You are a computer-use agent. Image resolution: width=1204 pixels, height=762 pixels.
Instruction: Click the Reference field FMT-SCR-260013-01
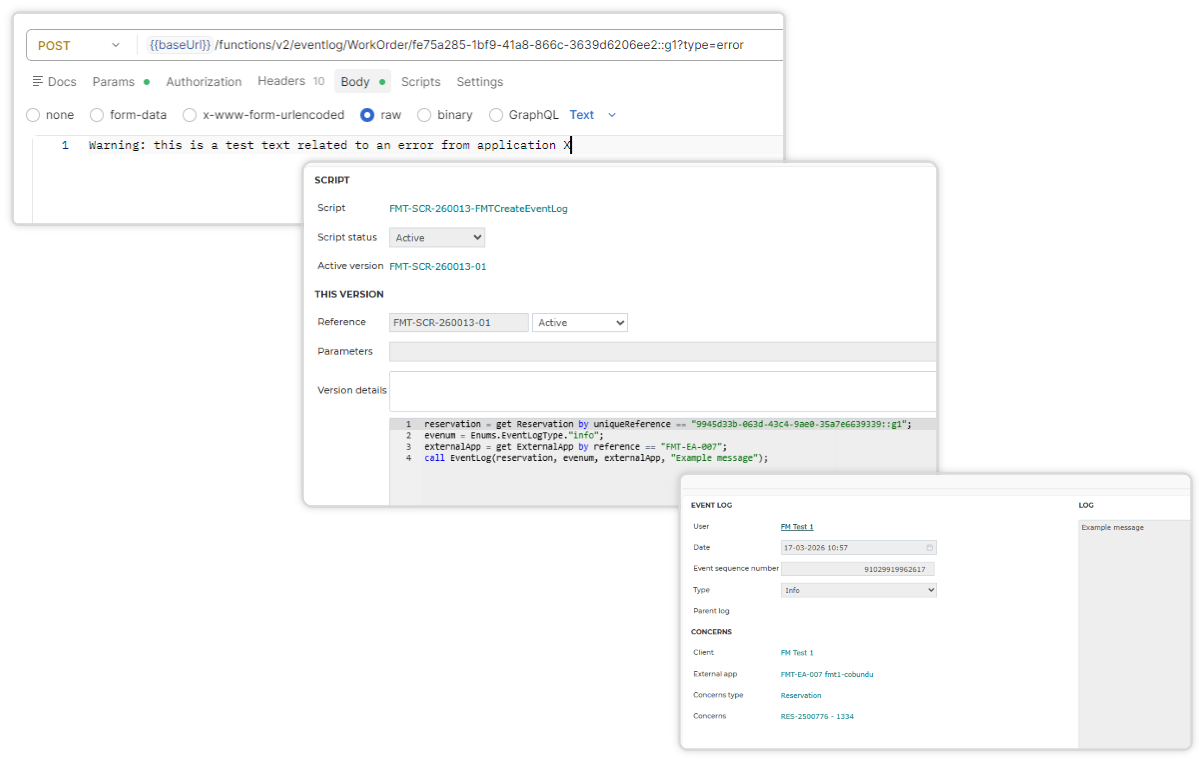pyautogui.click(x=459, y=323)
